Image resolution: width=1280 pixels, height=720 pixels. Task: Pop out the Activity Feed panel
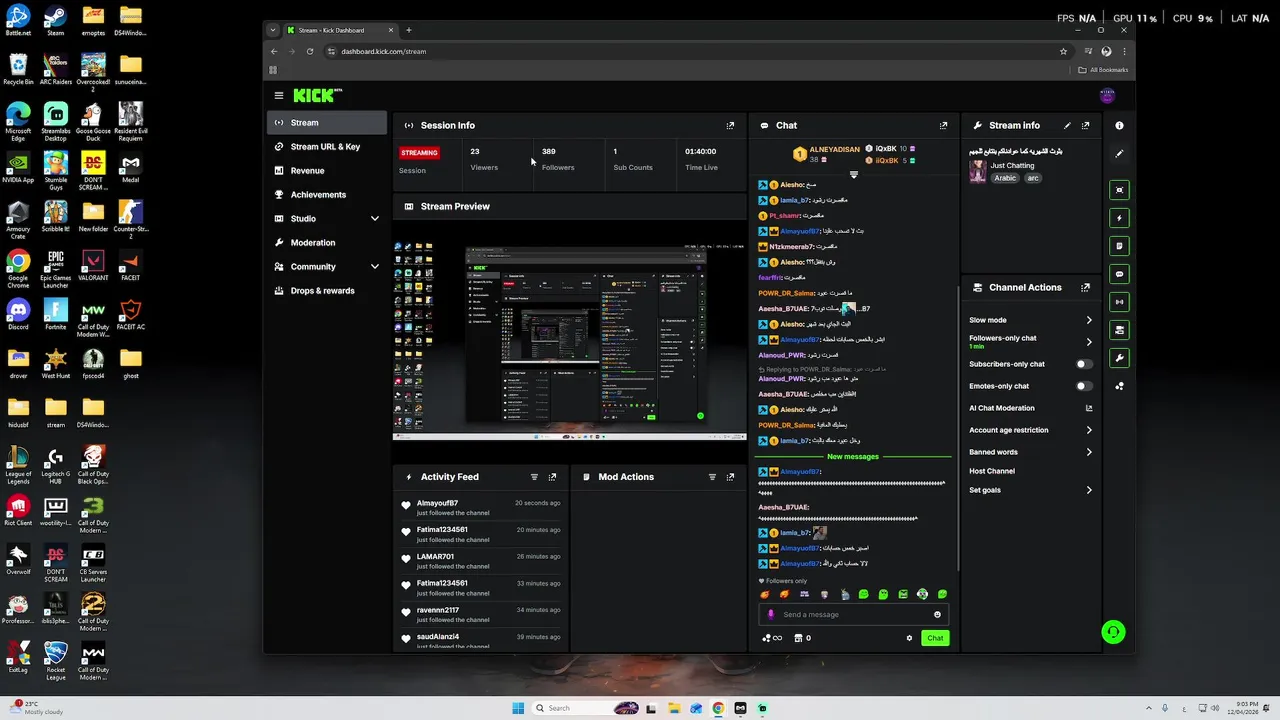553,477
